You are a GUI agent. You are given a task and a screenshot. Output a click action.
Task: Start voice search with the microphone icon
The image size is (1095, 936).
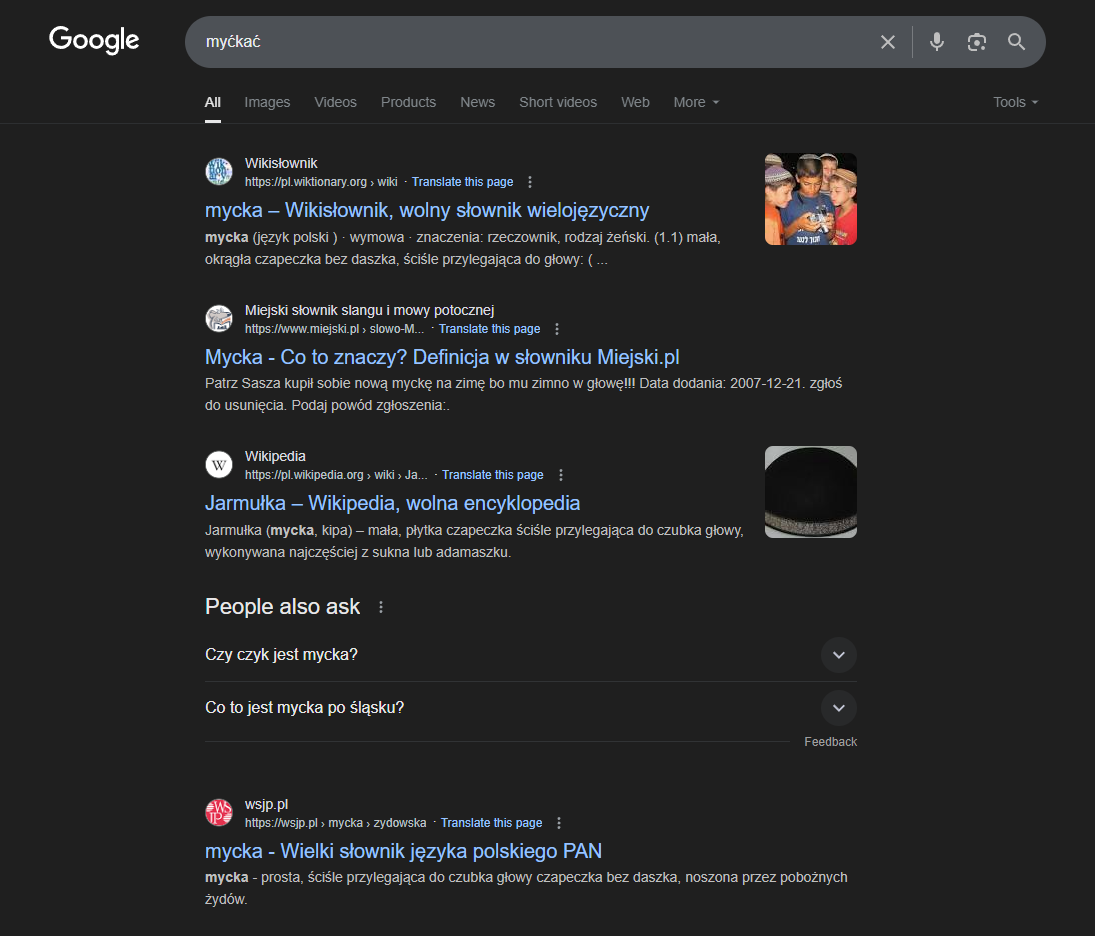937,42
